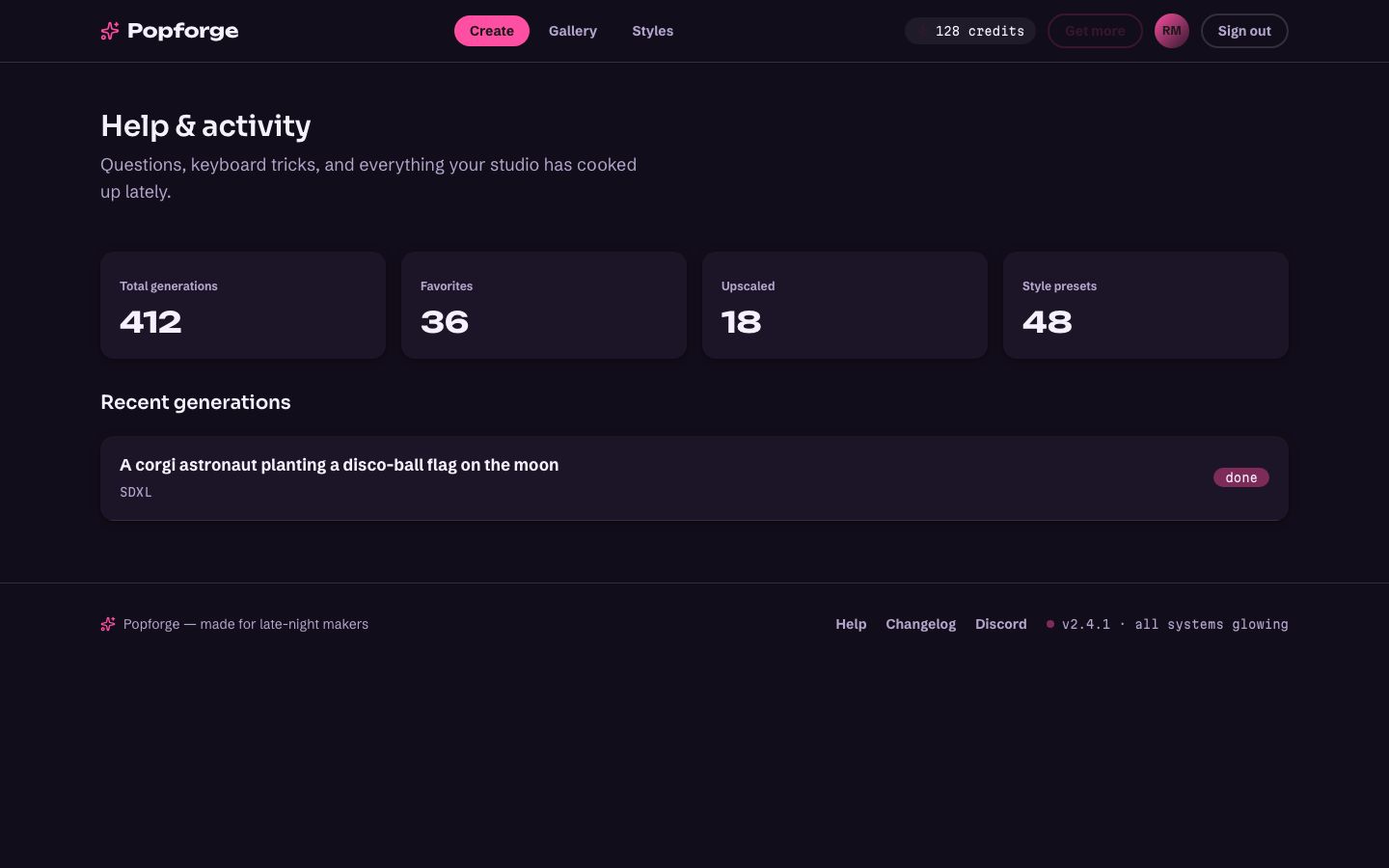This screenshot has width=1389, height=868.
Task: Open the Changelog footer link
Action: 921,624
